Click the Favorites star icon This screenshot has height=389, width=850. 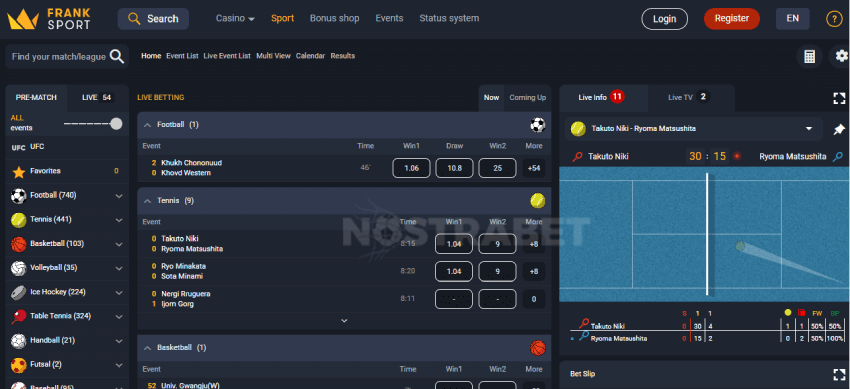[x=19, y=172]
